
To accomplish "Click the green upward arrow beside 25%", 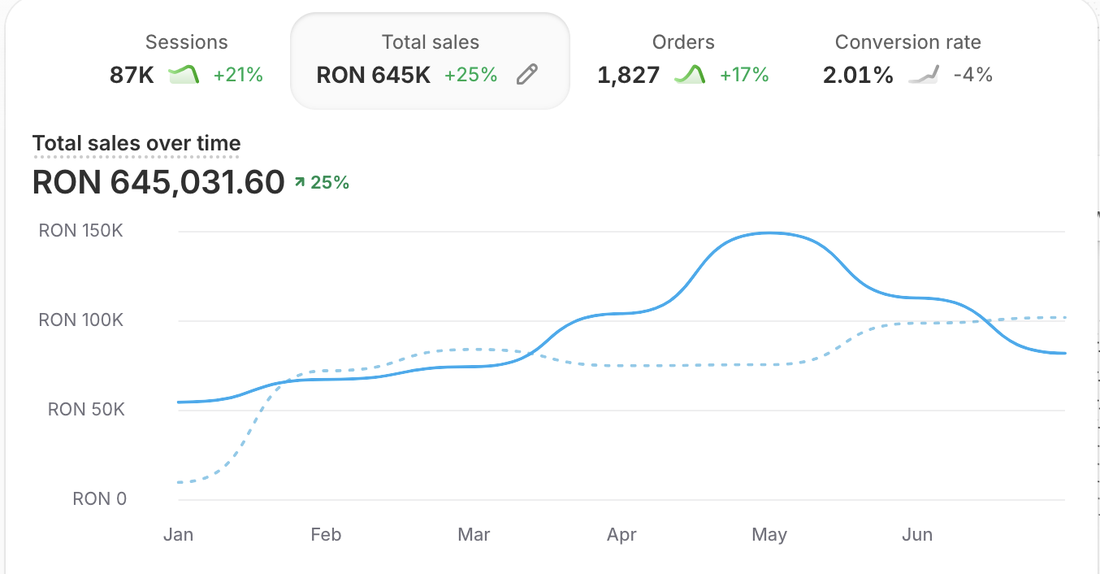I will click(x=300, y=182).
